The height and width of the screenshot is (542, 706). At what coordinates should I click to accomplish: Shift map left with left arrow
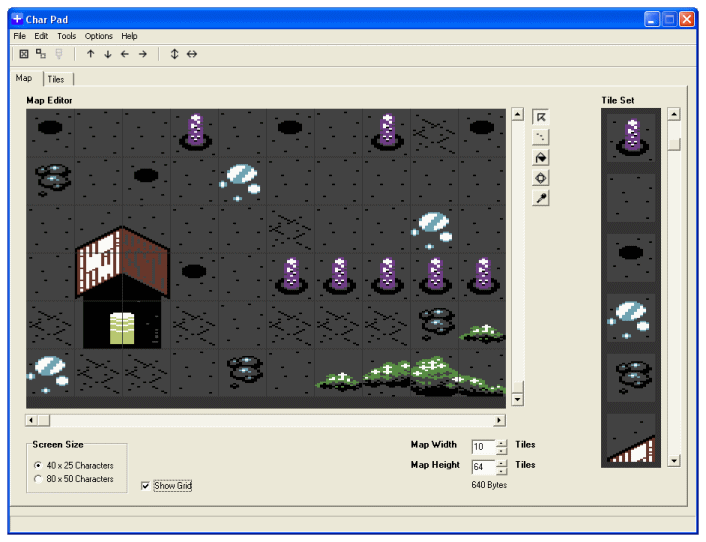(125, 54)
